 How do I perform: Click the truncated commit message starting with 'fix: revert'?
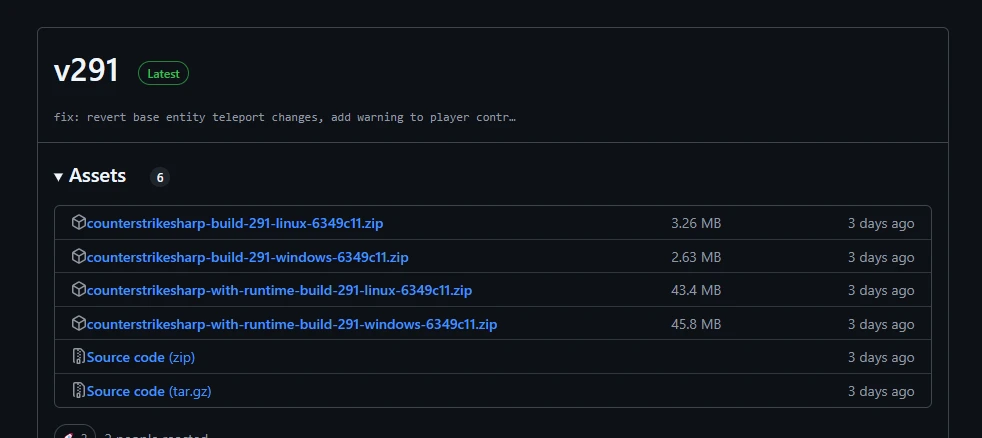click(x=285, y=117)
